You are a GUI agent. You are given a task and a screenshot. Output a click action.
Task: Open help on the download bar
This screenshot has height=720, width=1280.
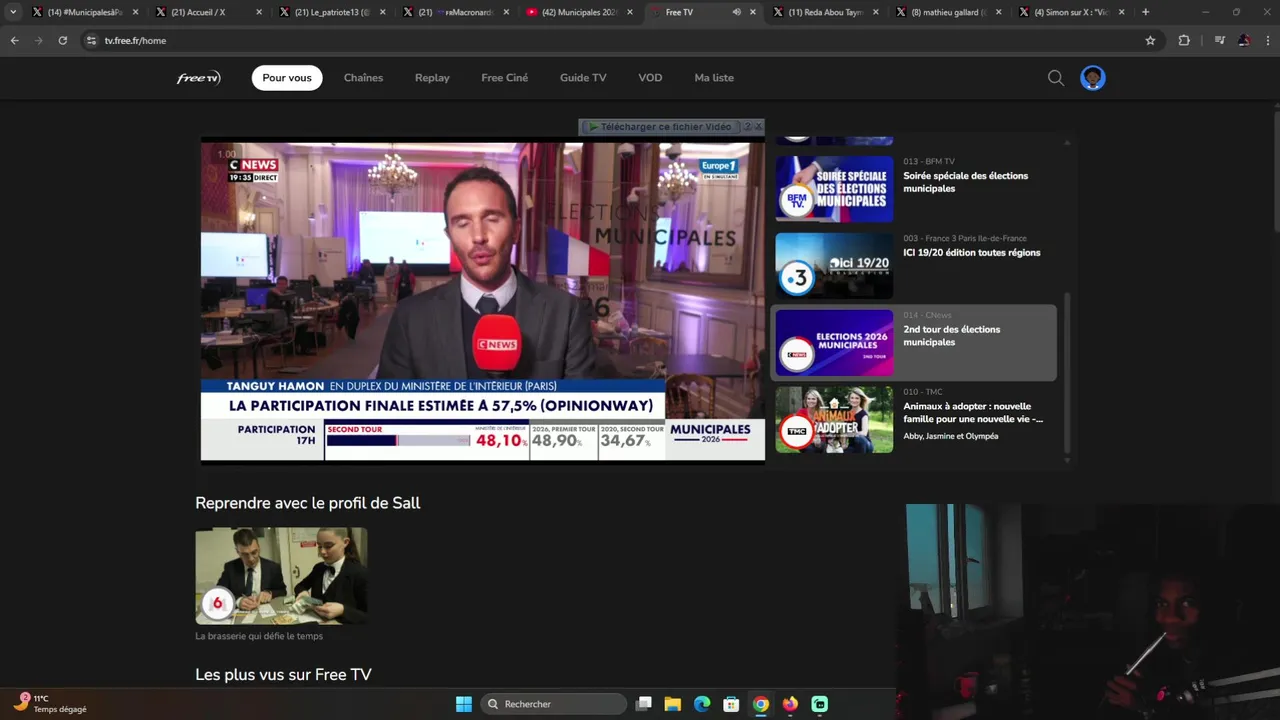click(x=746, y=127)
